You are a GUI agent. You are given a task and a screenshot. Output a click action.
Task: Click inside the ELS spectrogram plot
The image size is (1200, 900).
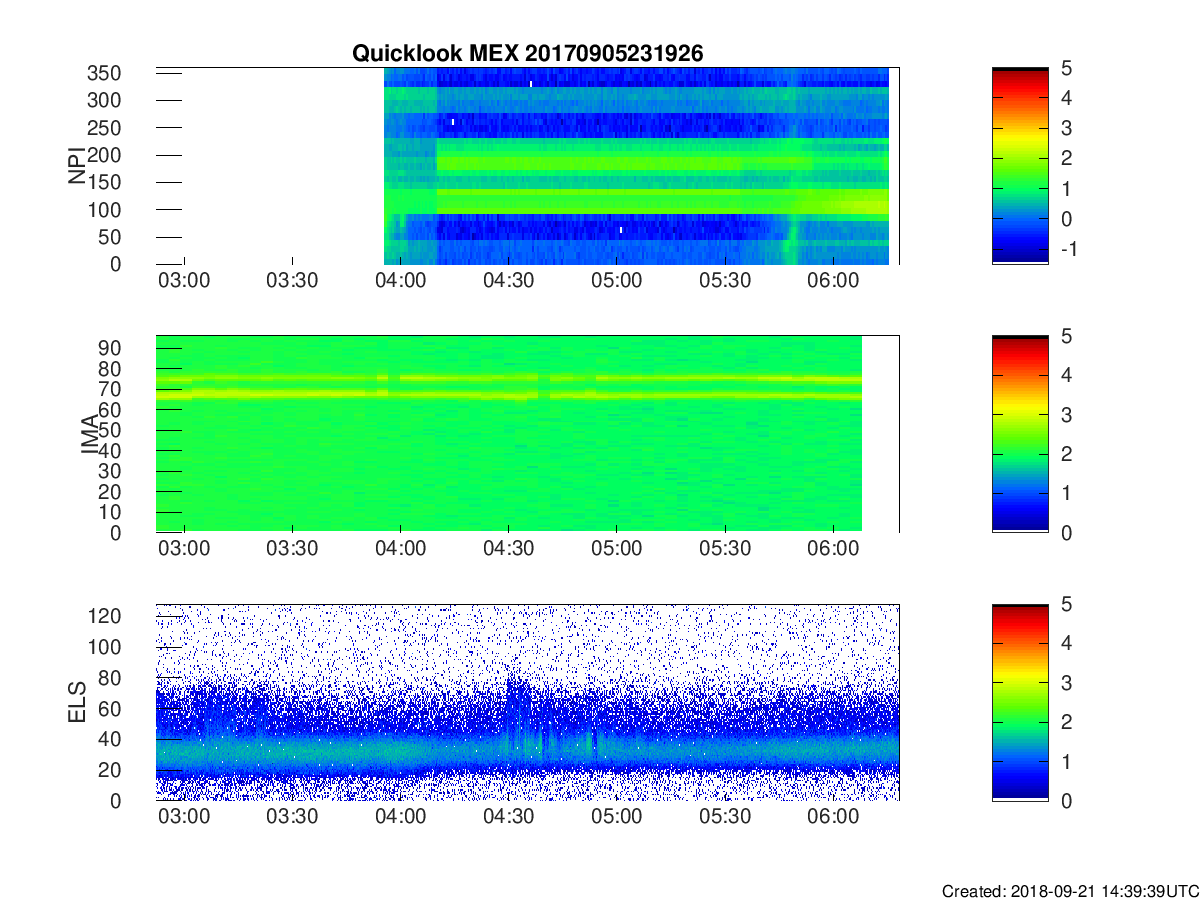(x=527, y=702)
